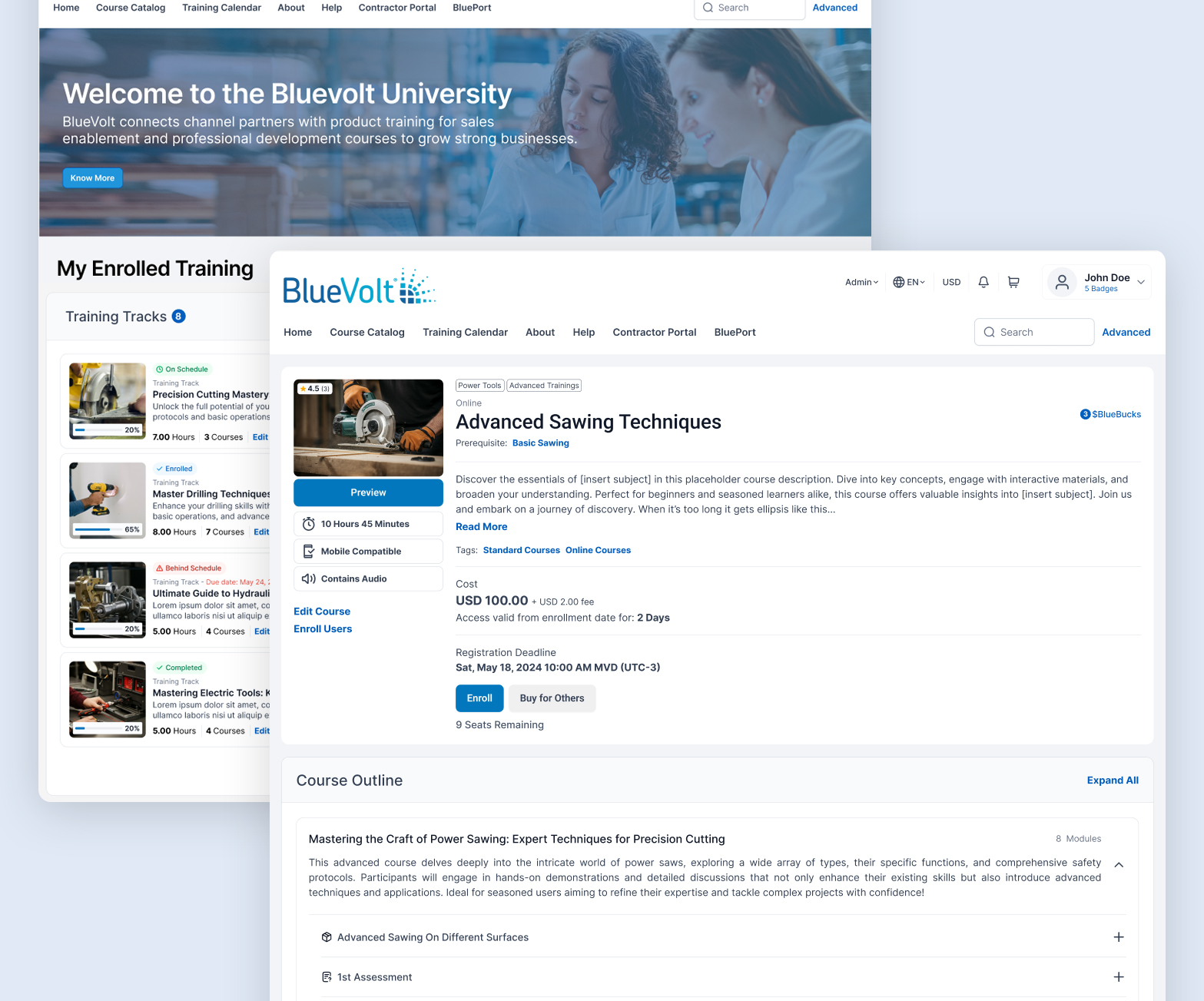Click the blue Enroll button
Screen dimensions: 1204x1001
click(479, 698)
